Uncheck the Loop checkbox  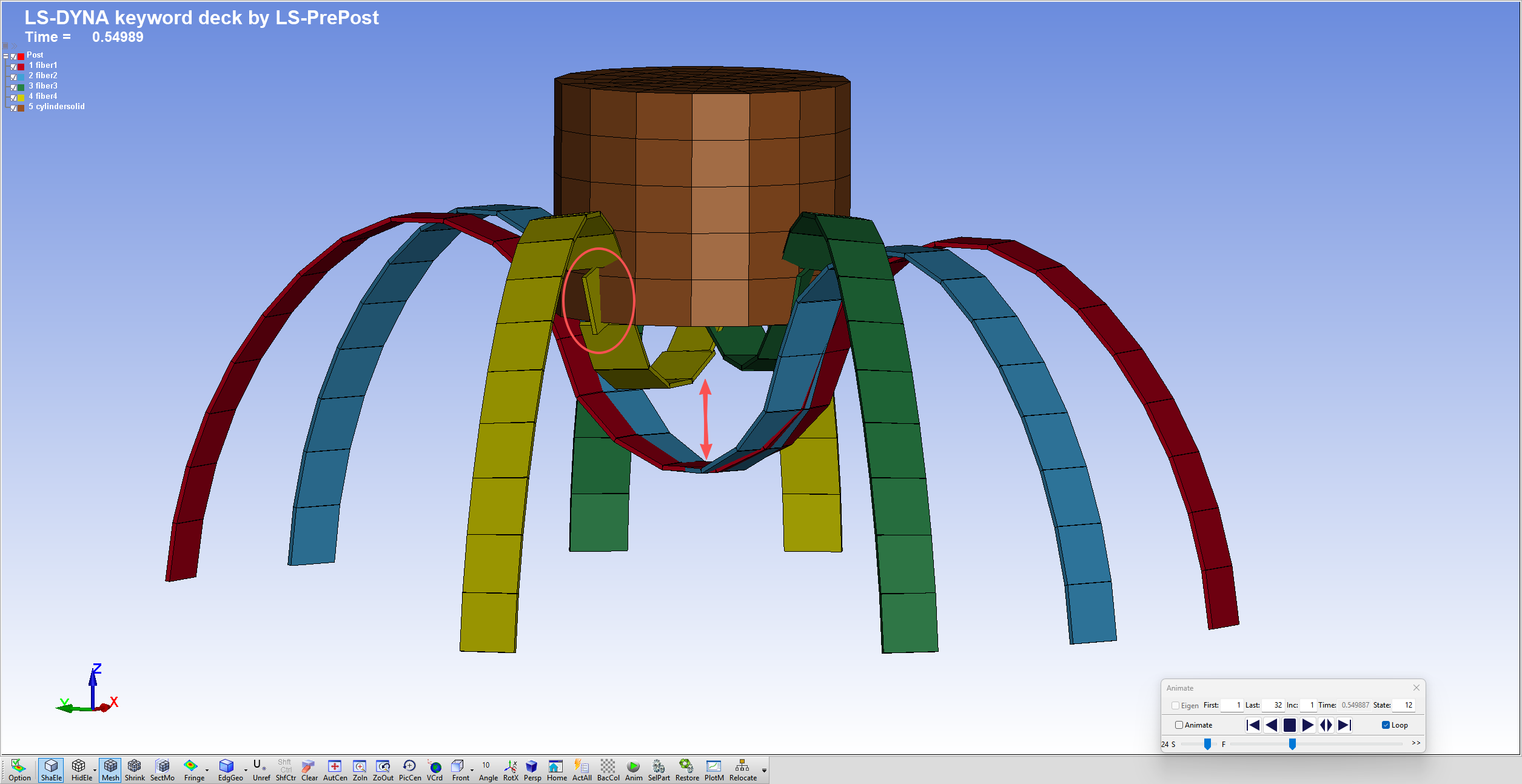click(x=1386, y=725)
